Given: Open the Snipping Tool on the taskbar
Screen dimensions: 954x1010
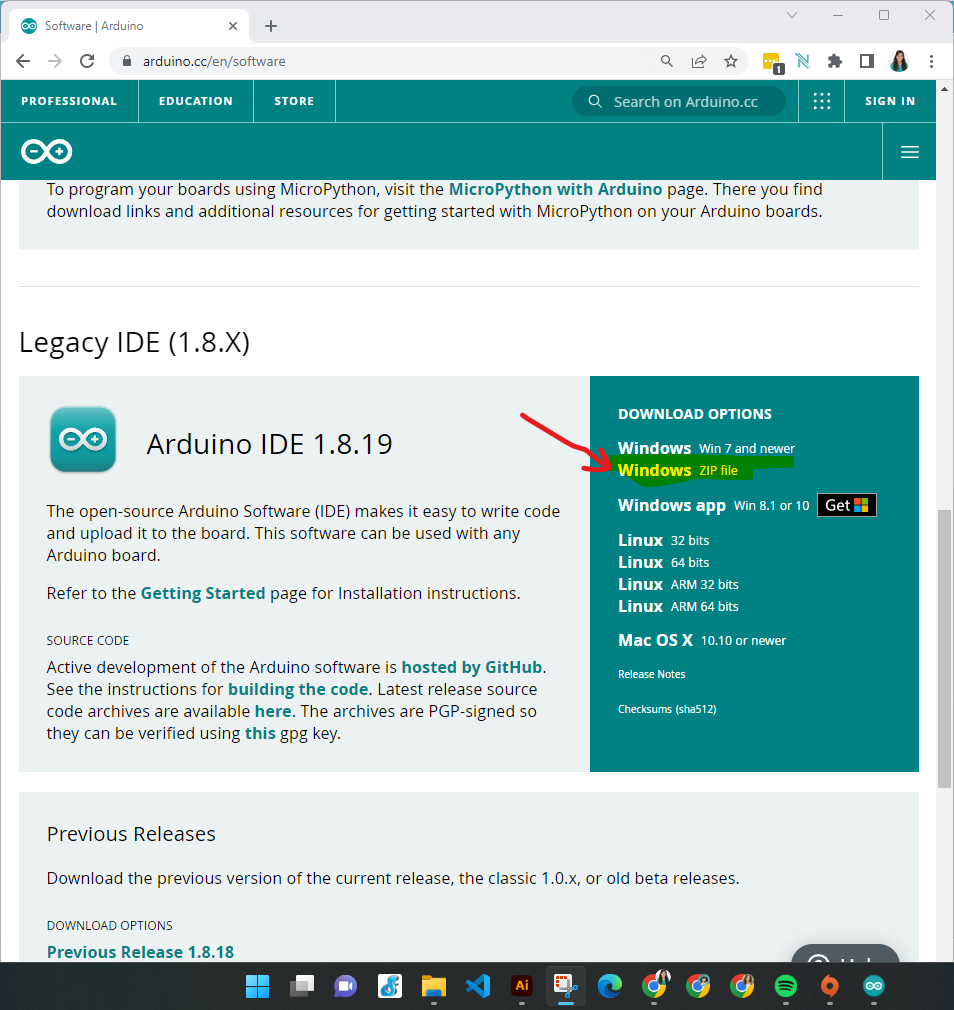Looking at the screenshot, I should (566, 986).
